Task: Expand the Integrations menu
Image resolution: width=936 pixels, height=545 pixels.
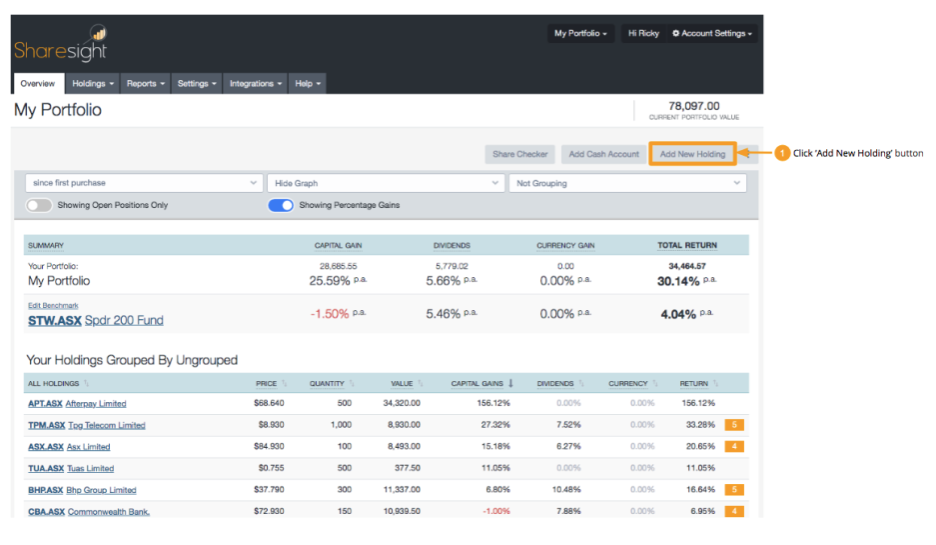Action: [x=255, y=84]
